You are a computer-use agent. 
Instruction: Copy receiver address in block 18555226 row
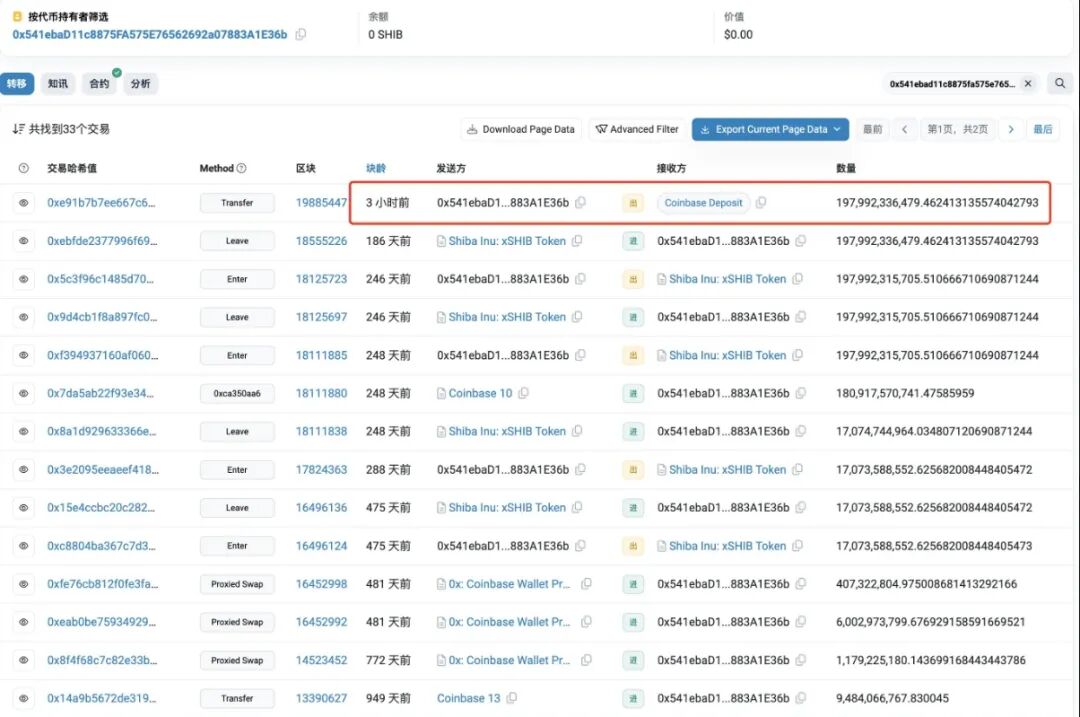[x=800, y=241]
